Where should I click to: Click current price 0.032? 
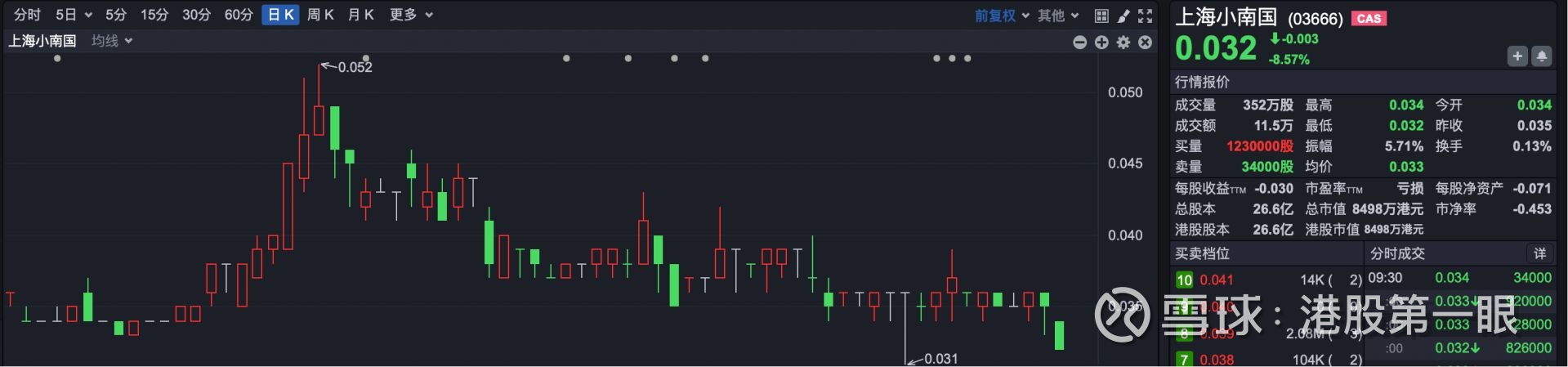[1215, 48]
